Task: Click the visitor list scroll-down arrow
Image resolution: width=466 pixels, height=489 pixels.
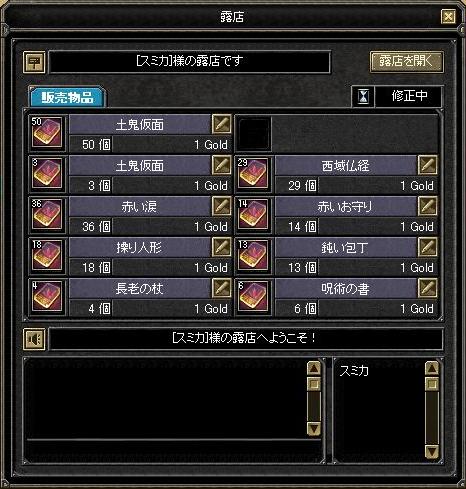Action: [x=432, y=451]
